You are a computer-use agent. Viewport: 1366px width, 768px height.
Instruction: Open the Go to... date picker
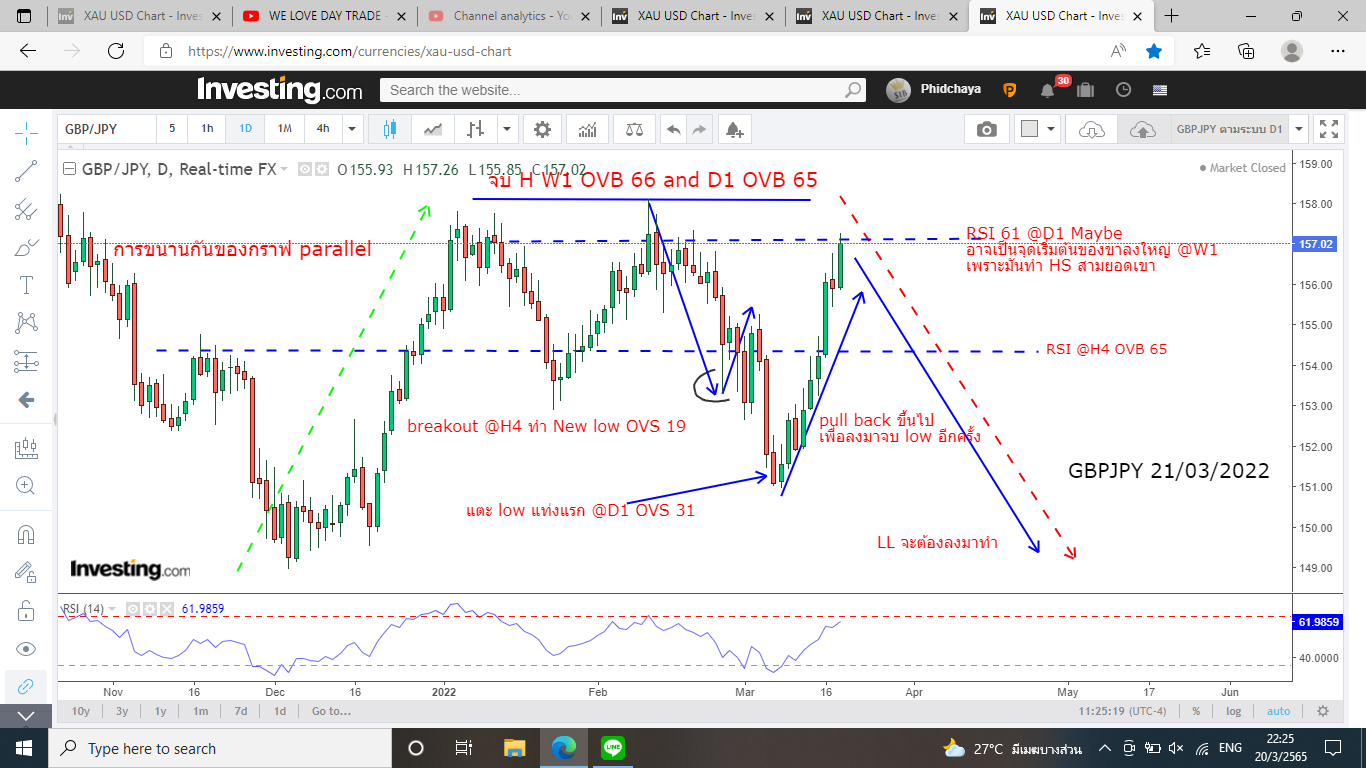pyautogui.click(x=331, y=711)
